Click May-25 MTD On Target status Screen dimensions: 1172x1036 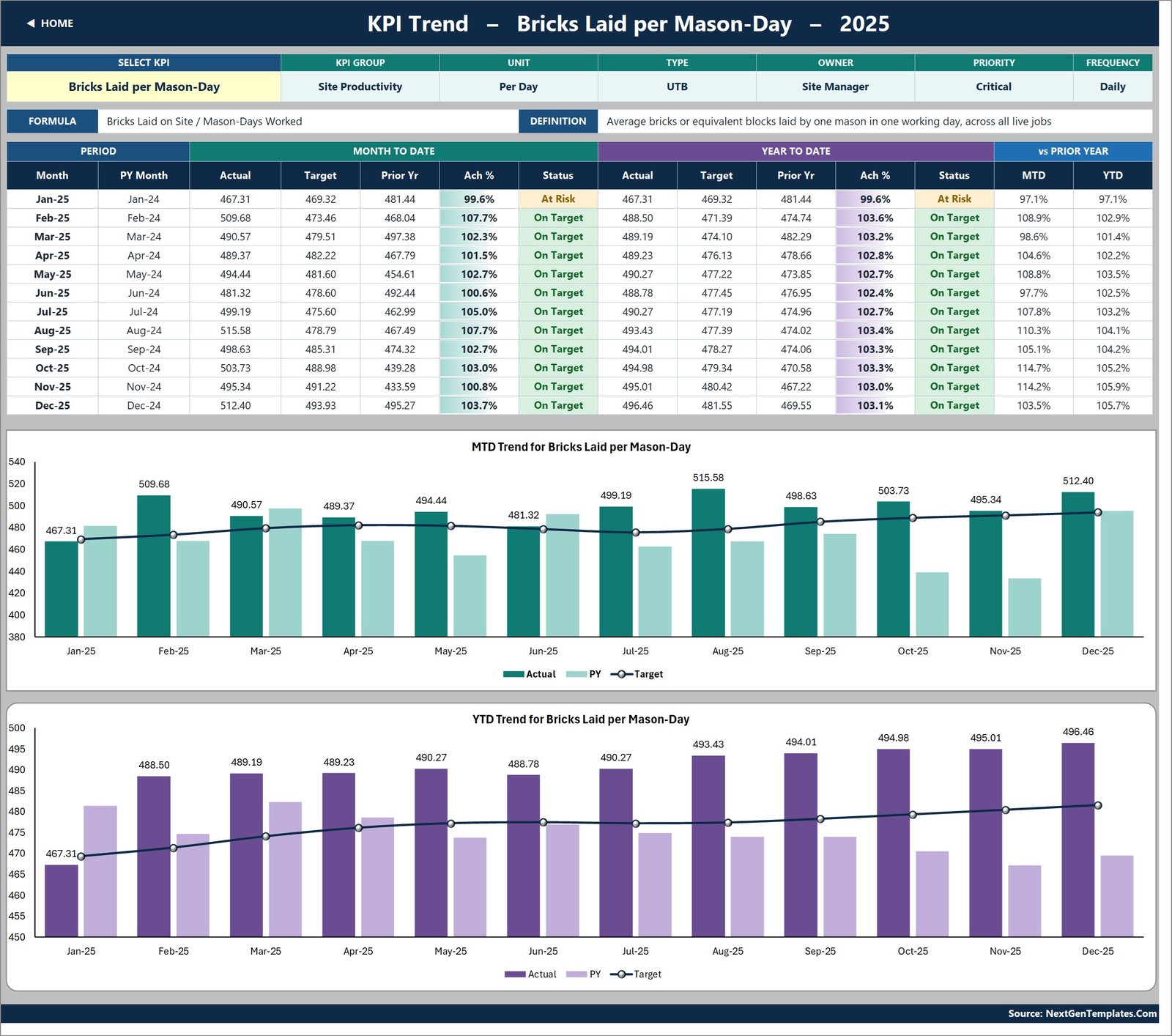[558, 274]
